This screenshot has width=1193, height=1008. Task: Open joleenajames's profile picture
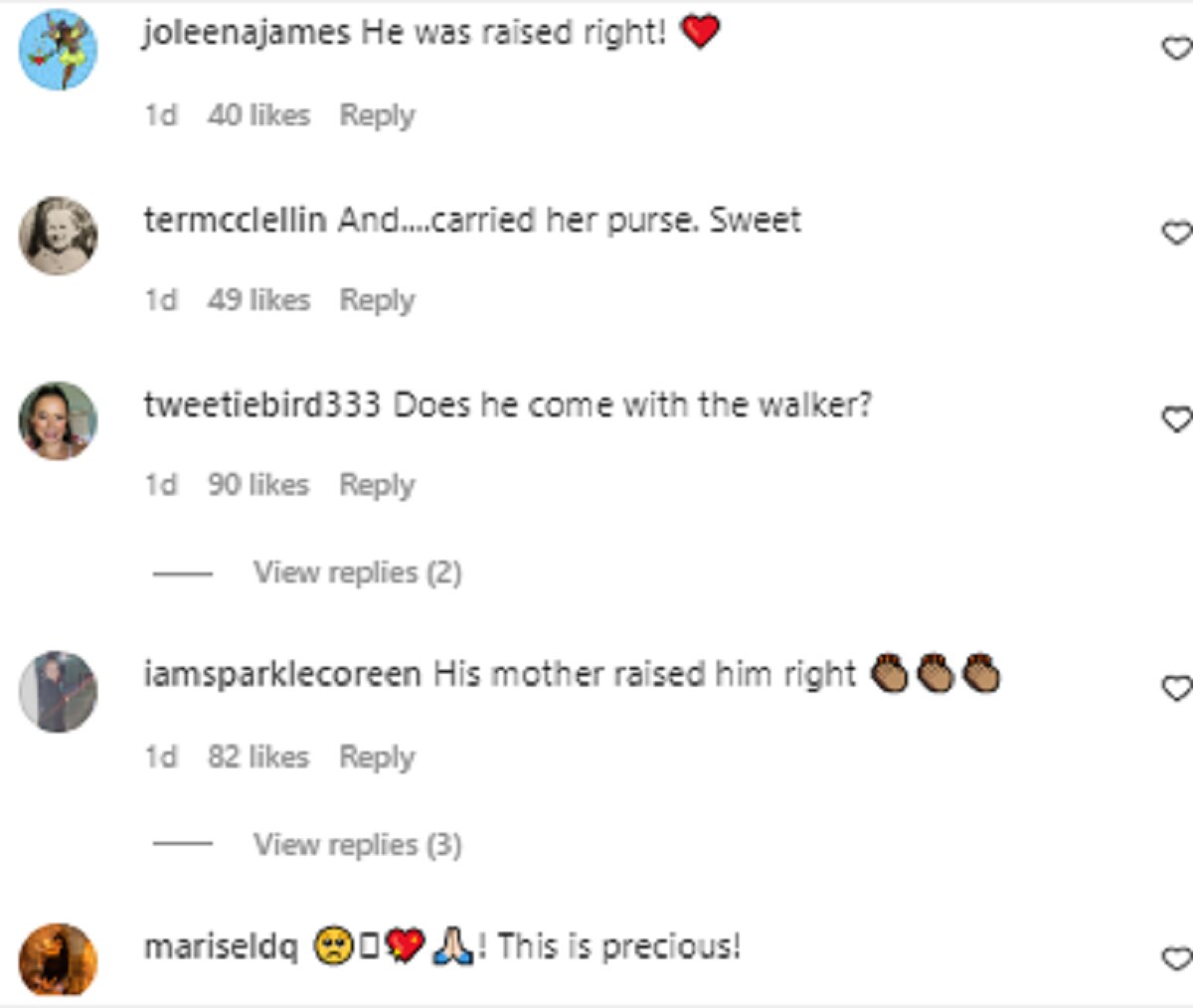(x=59, y=50)
